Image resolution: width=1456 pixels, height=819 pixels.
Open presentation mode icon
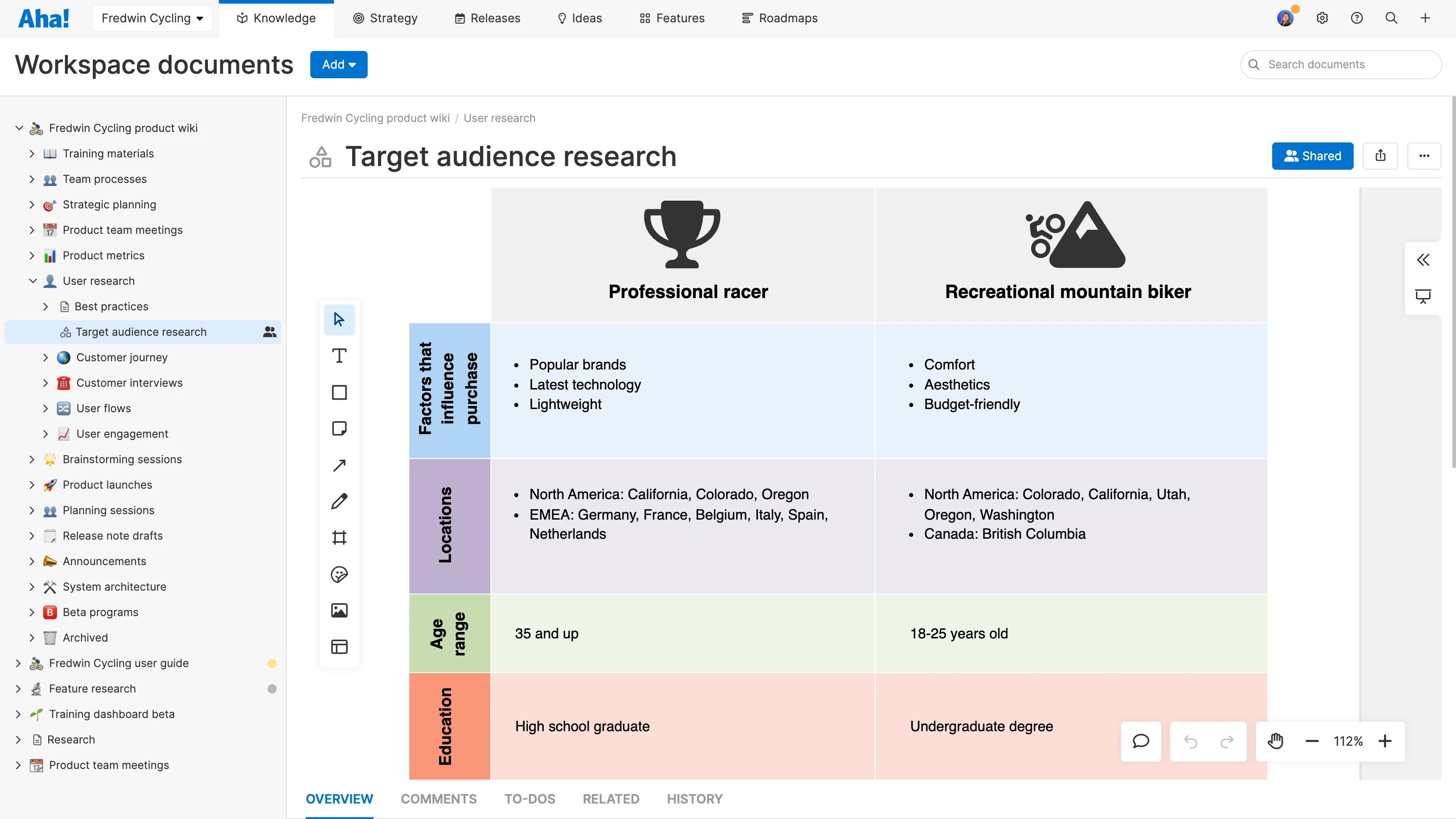click(x=1423, y=296)
